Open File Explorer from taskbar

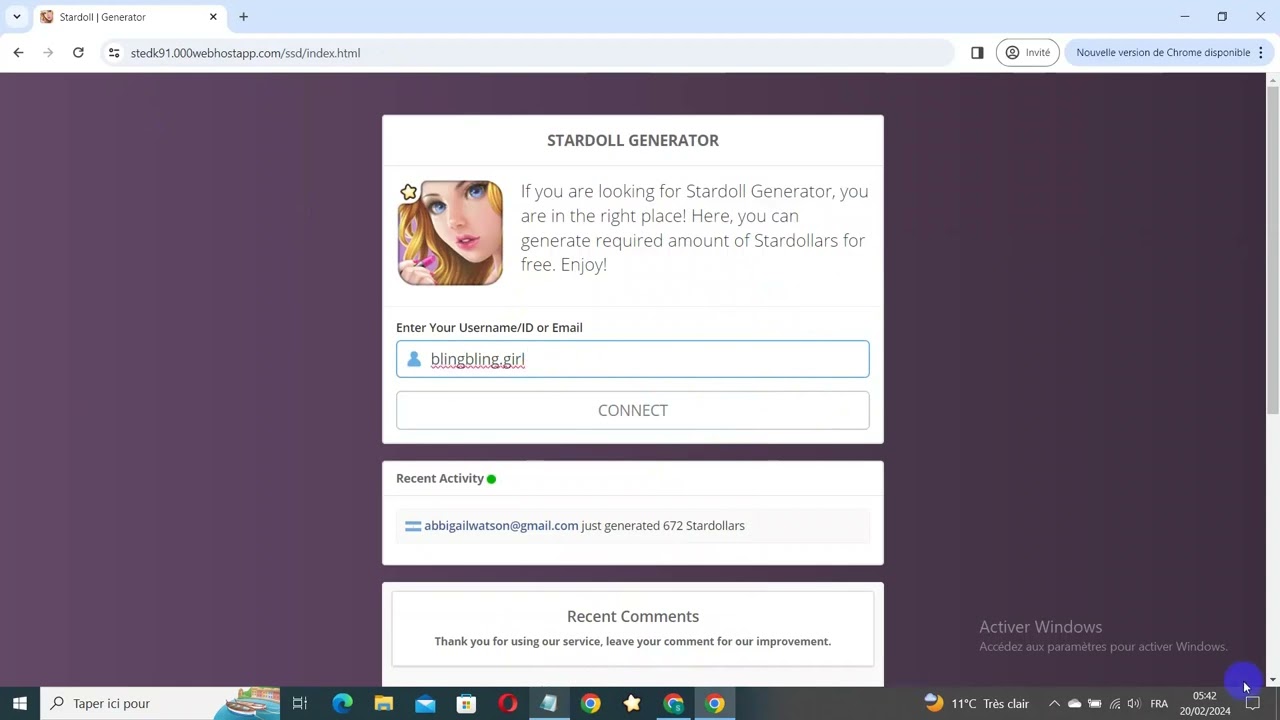coord(383,704)
